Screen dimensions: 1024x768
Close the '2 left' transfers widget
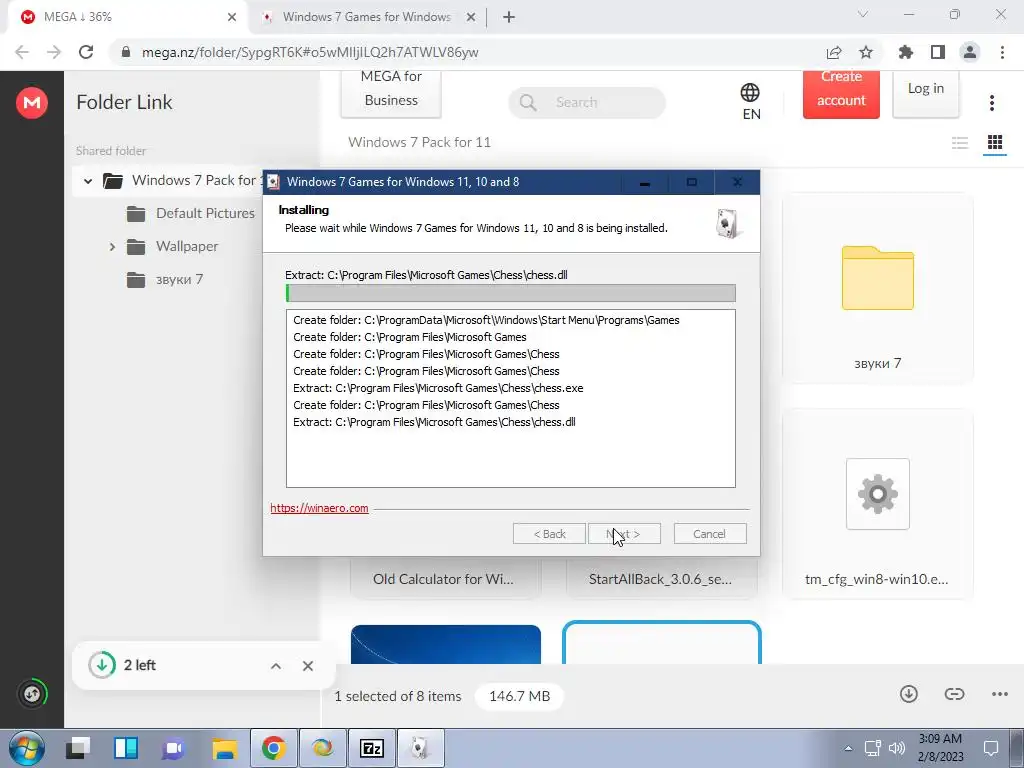pyautogui.click(x=308, y=665)
